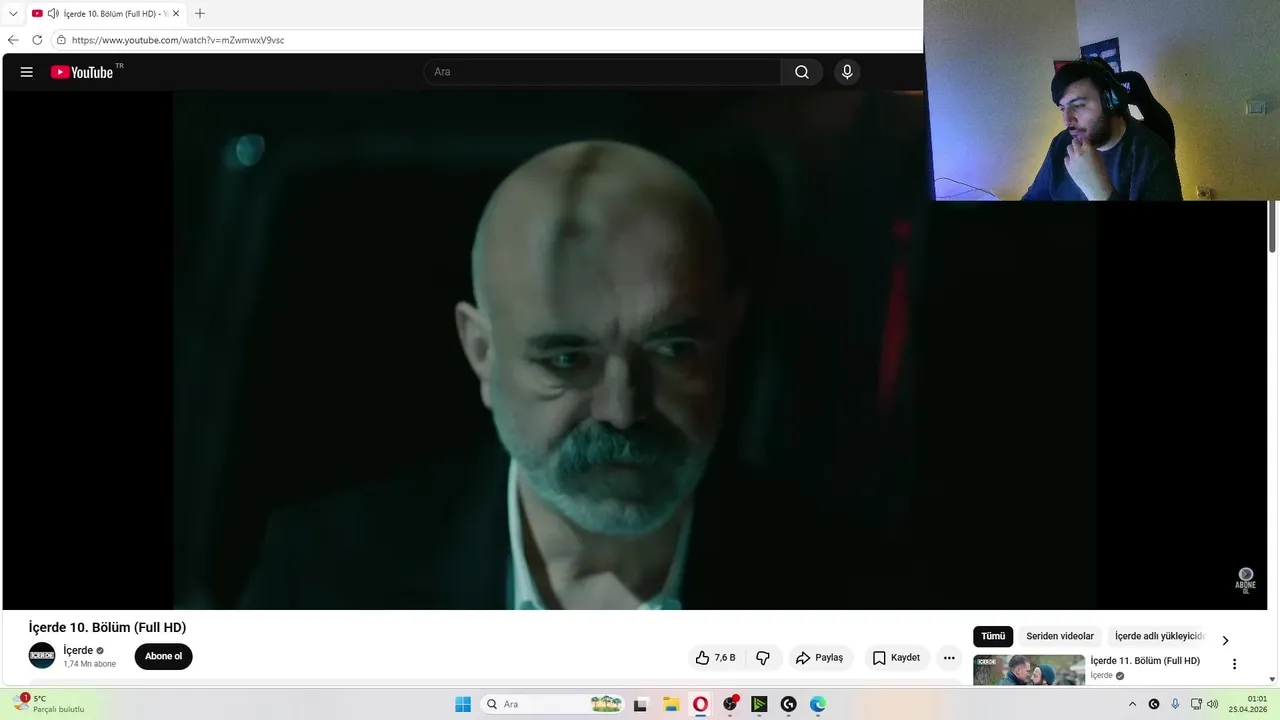The width and height of the screenshot is (1280, 720).
Task: Open the İçerde channel avatar
Action: click(42, 656)
